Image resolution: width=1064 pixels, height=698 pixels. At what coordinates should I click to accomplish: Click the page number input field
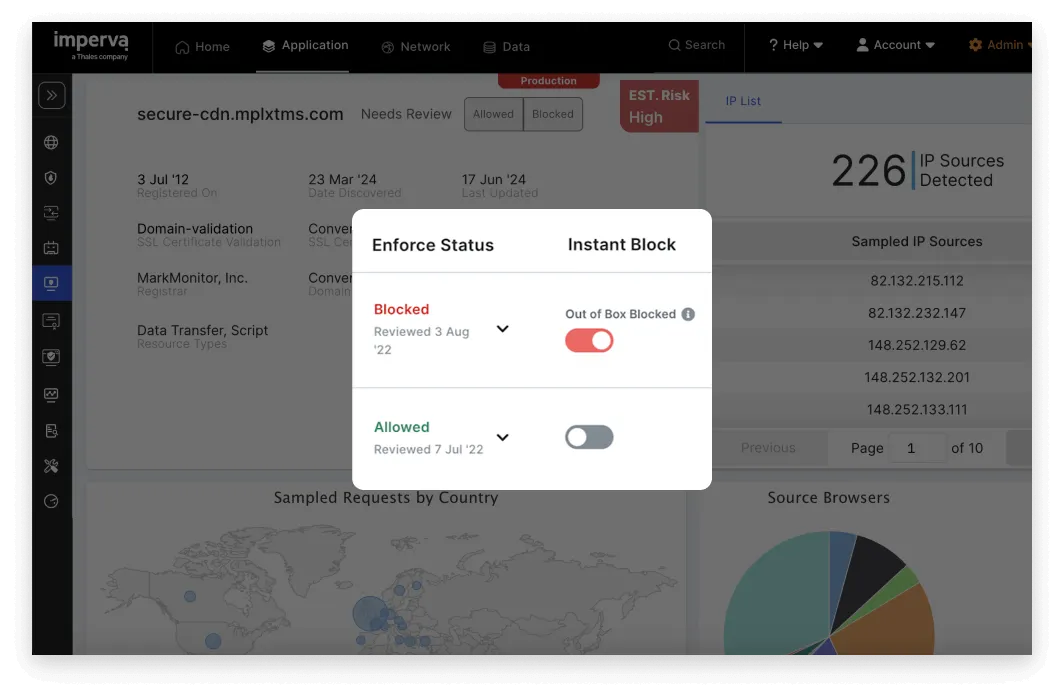point(917,448)
